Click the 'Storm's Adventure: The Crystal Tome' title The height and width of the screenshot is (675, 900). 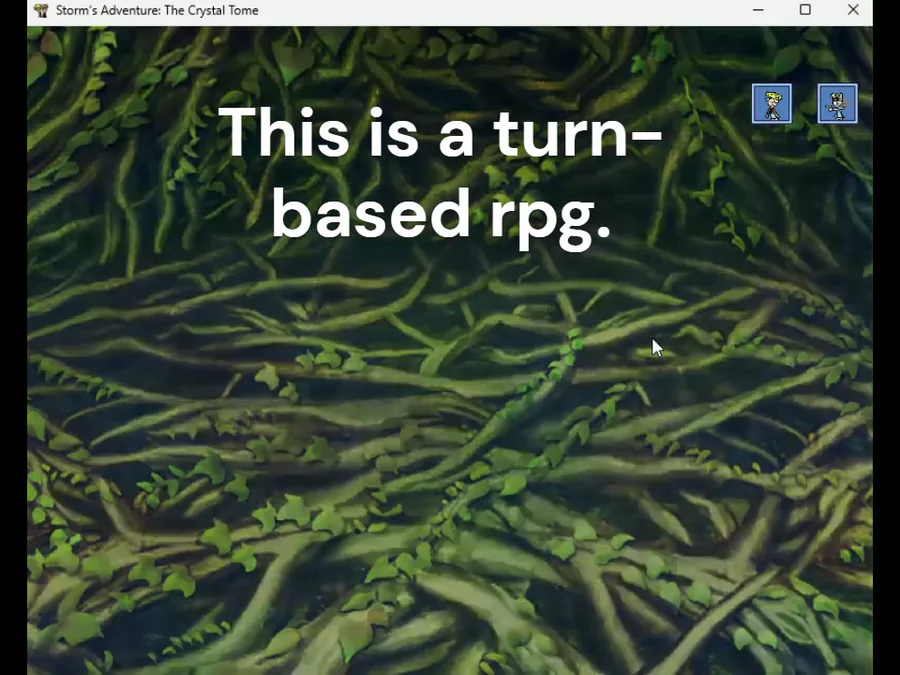157,10
